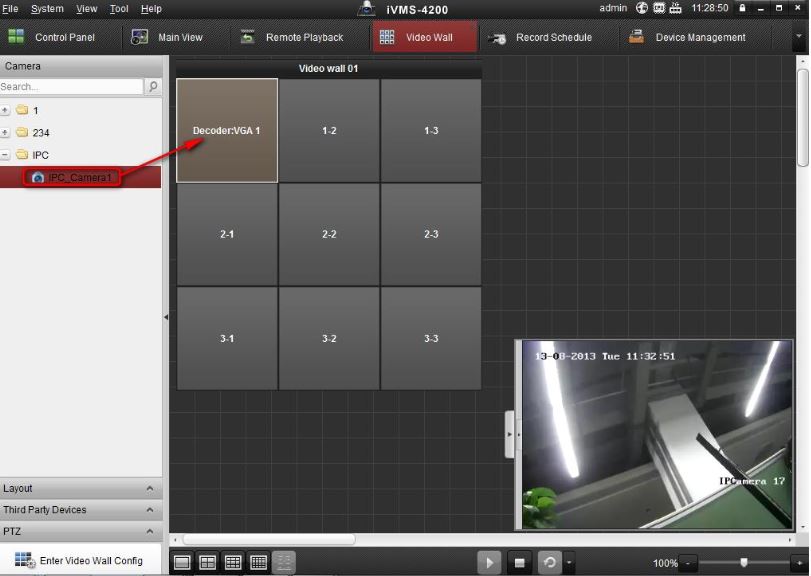This screenshot has height=576, width=811.
Task: Select the IPC group row
Action: [x=40, y=155]
